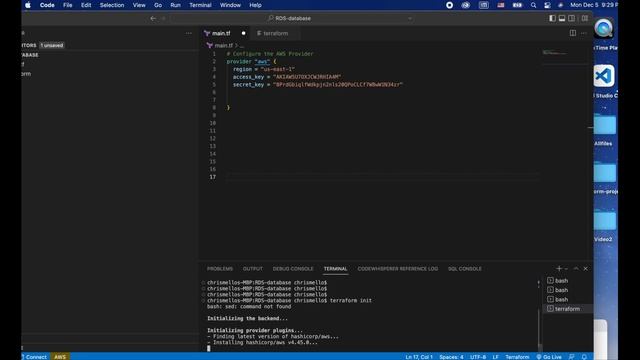Click the 1 unsaved badge in Open Editors
This screenshot has width=640, height=360.
coord(52,45)
